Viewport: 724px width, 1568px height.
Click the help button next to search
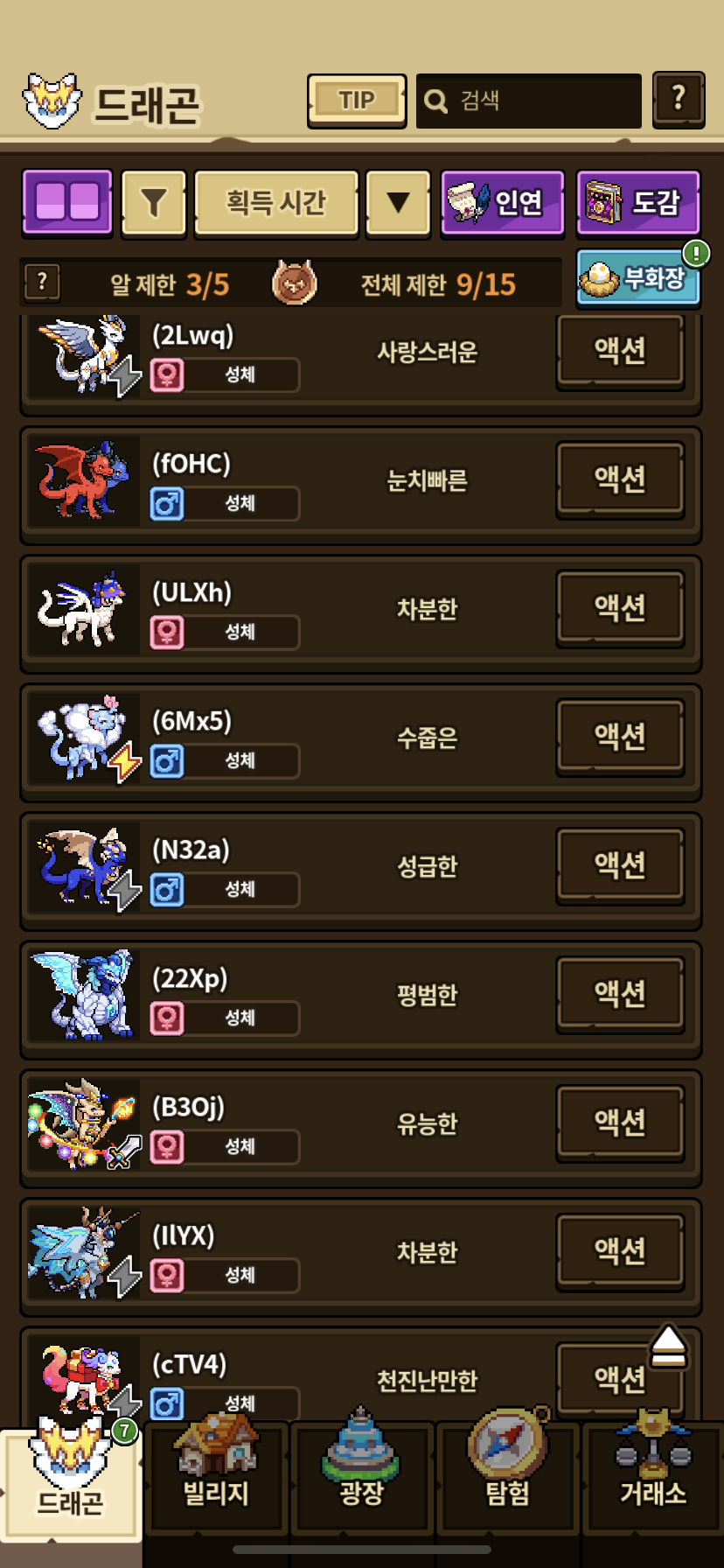coord(679,99)
